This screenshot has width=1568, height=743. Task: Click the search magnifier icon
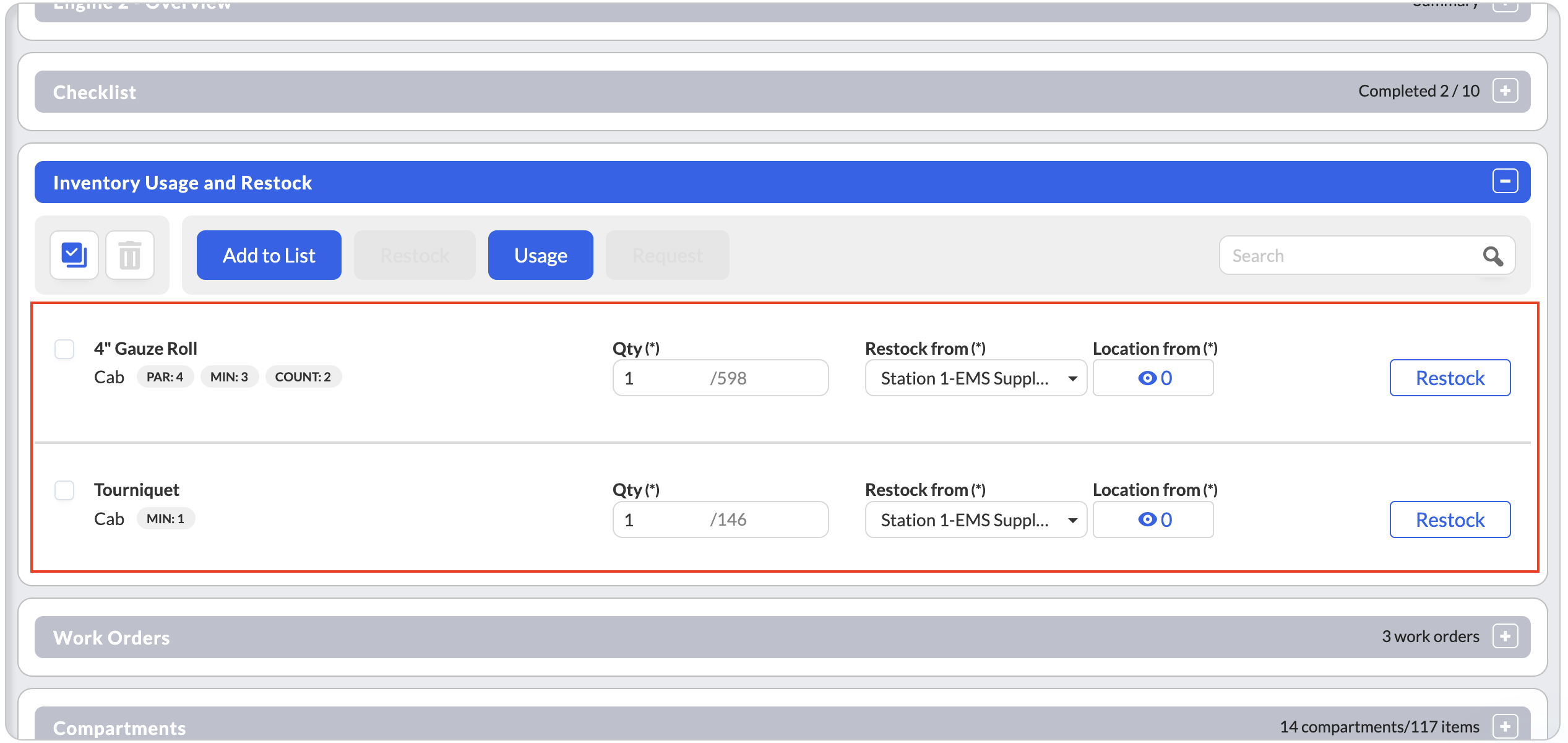[1493, 256]
